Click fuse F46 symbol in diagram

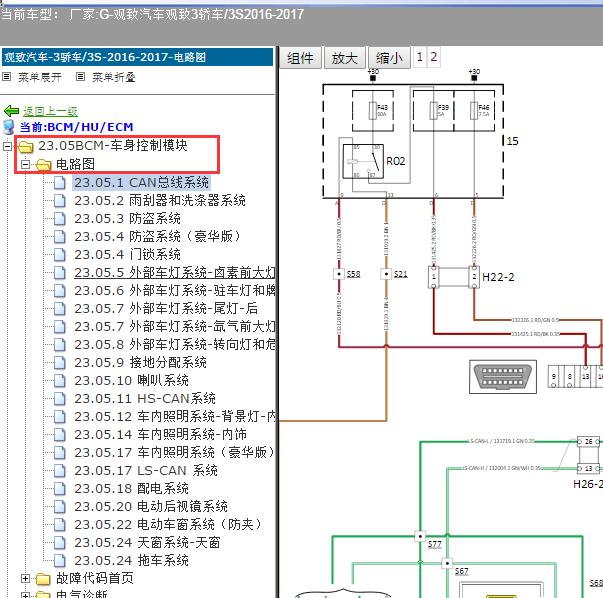point(474,111)
